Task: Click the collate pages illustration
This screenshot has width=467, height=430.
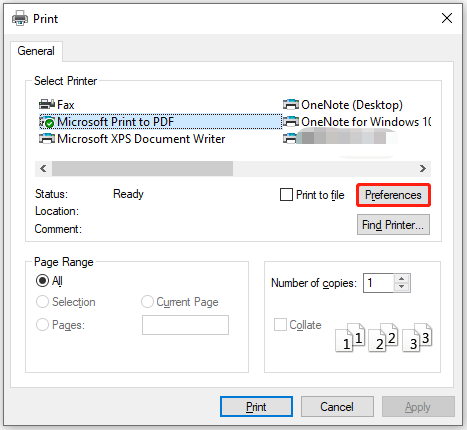Action: (x=383, y=337)
